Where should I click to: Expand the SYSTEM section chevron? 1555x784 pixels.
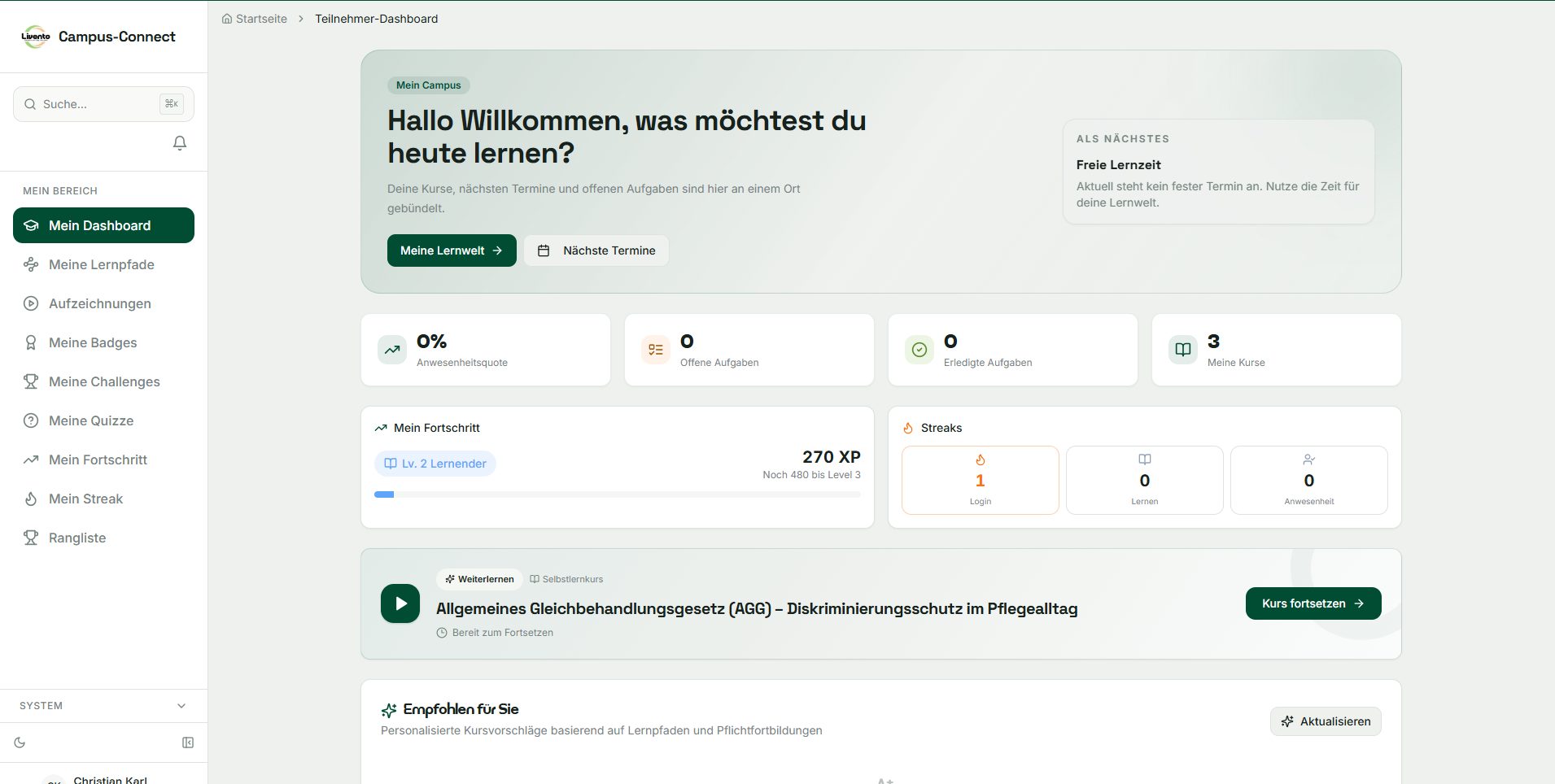[x=181, y=706]
